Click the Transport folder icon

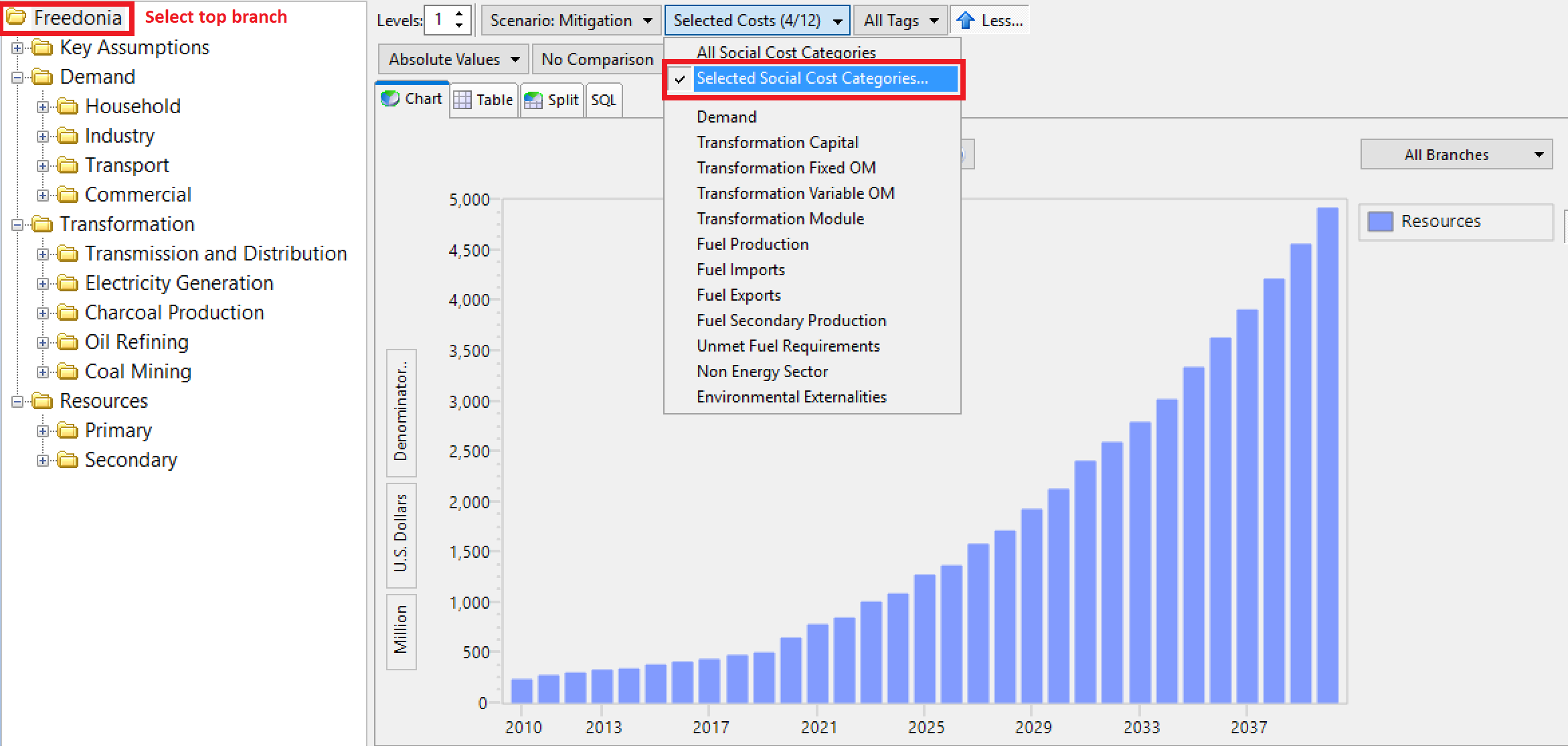68,165
